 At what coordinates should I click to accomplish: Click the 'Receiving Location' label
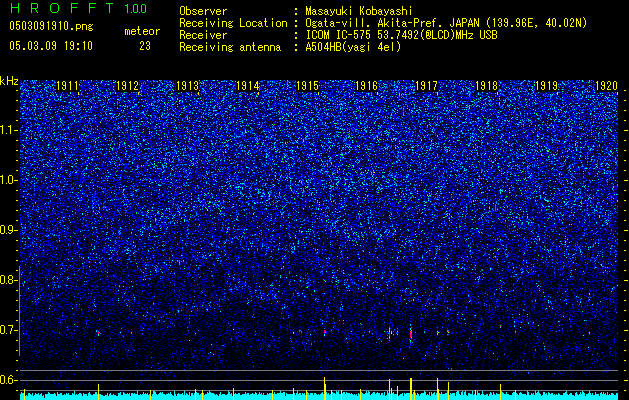(x=233, y=23)
